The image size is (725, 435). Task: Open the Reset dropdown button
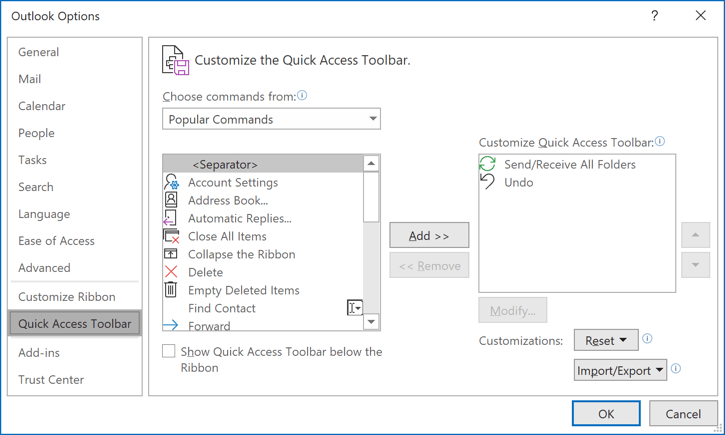tap(606, 341)
